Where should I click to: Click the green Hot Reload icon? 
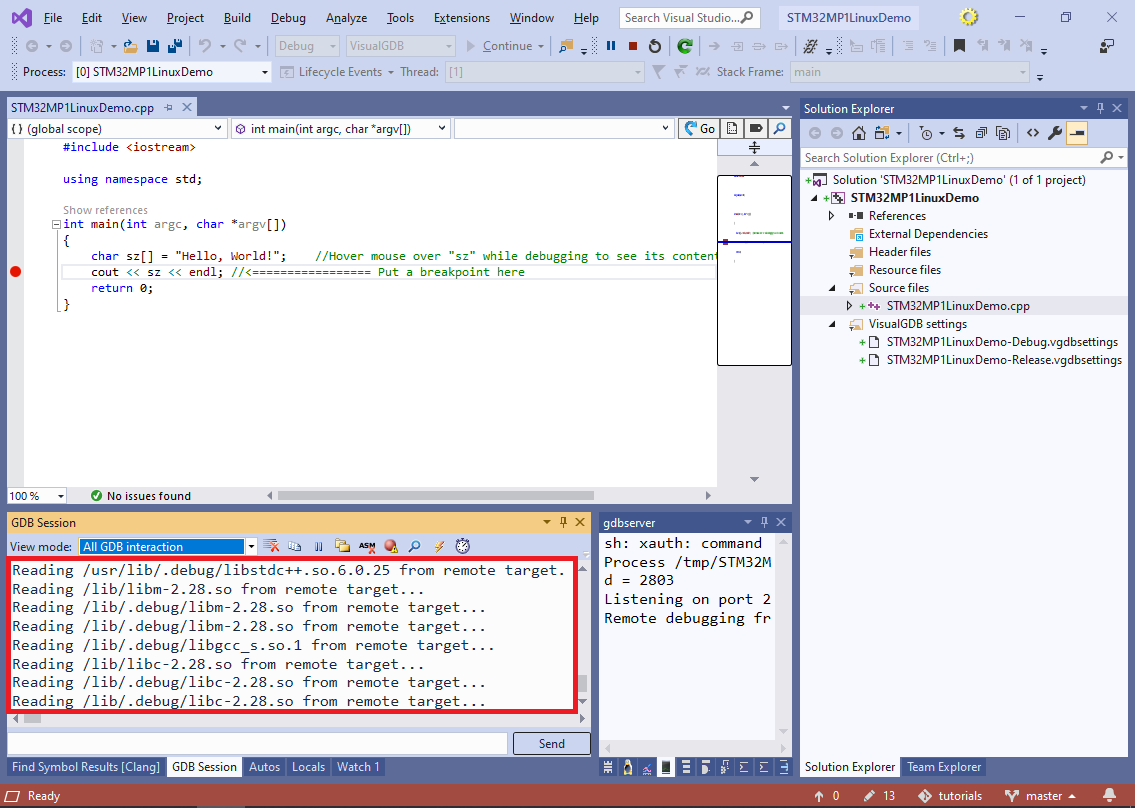click(685, 46)
